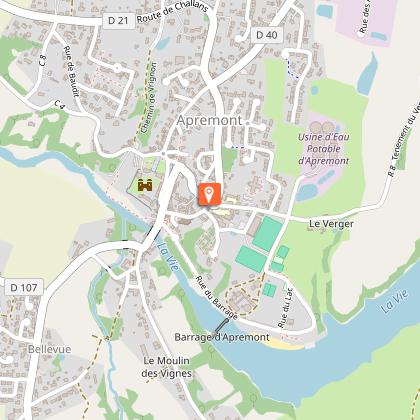
Task: Select the D 21 road shield
Action: [118, 21]
